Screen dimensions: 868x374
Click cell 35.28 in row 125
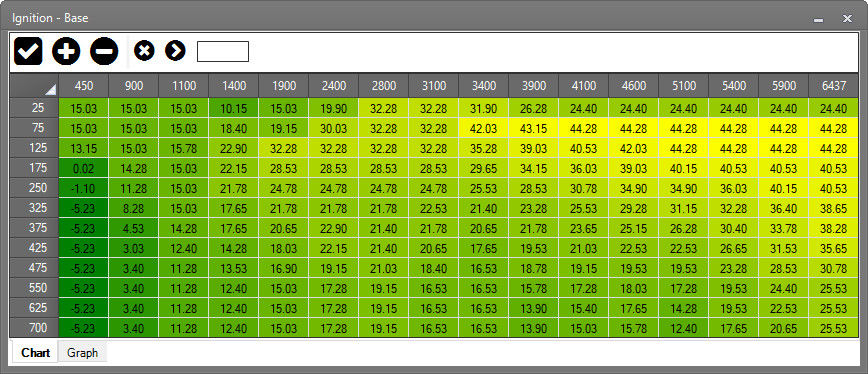(x=484, y=148)
